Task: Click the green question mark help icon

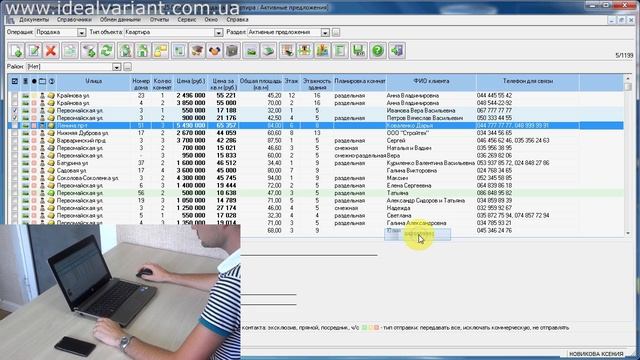Action: click(378, 51)
